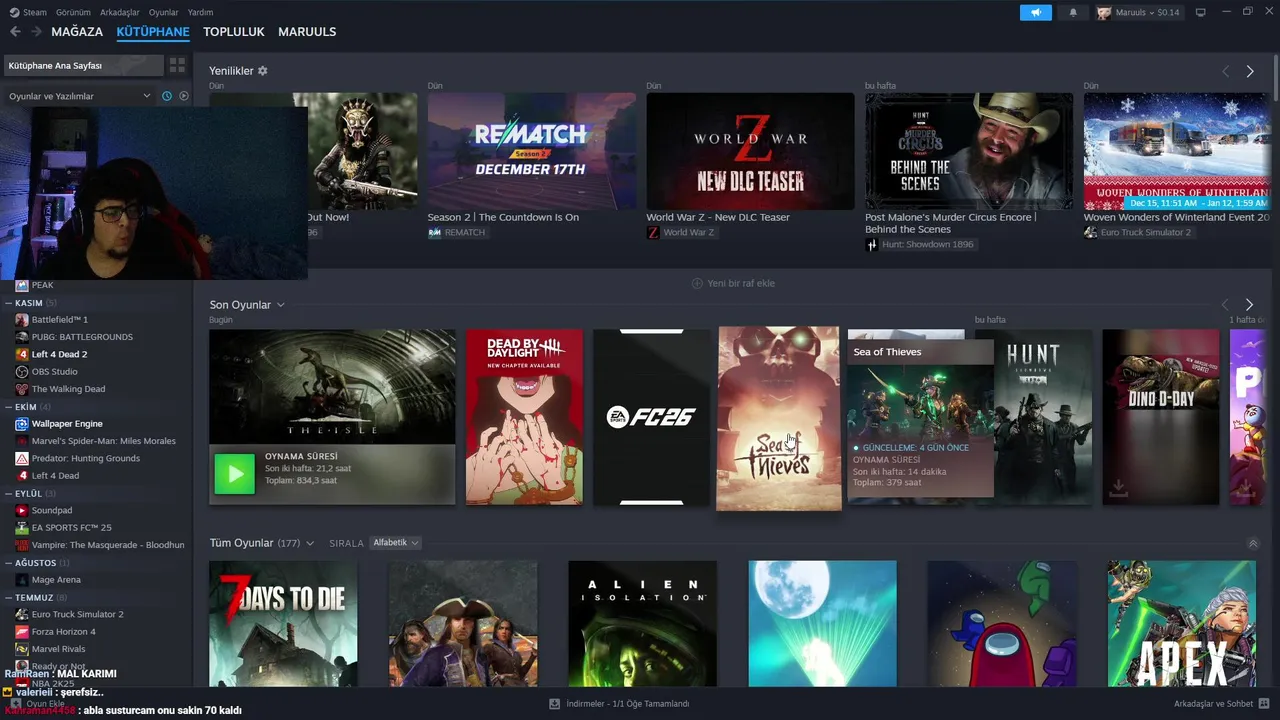
Task: Select Dead by Daylight game cover
Action: point(524,417)
